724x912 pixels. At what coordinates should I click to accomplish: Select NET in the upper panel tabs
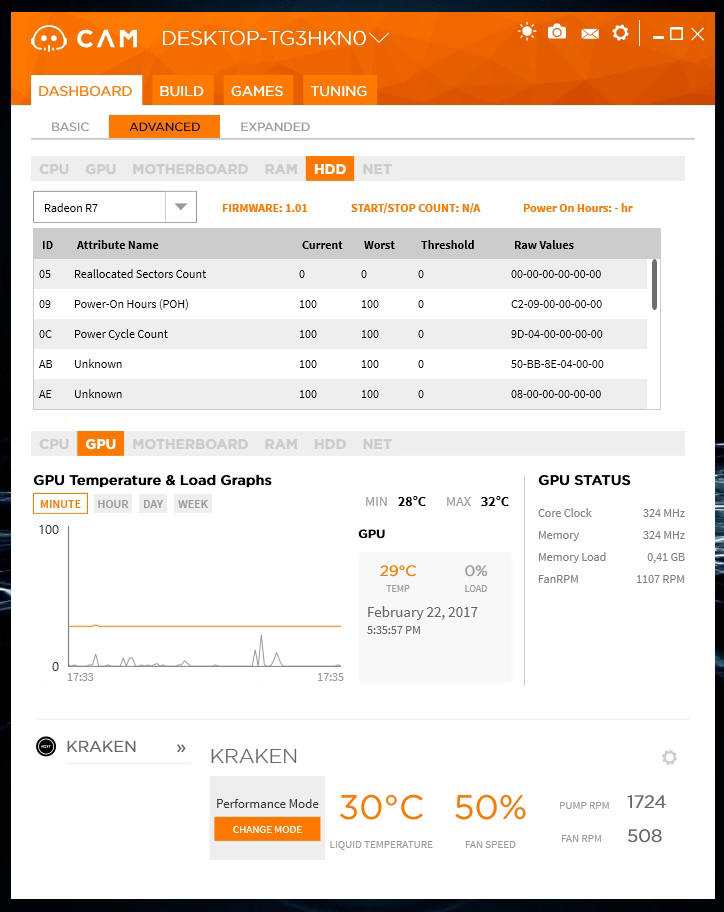[x=377, y=169]
